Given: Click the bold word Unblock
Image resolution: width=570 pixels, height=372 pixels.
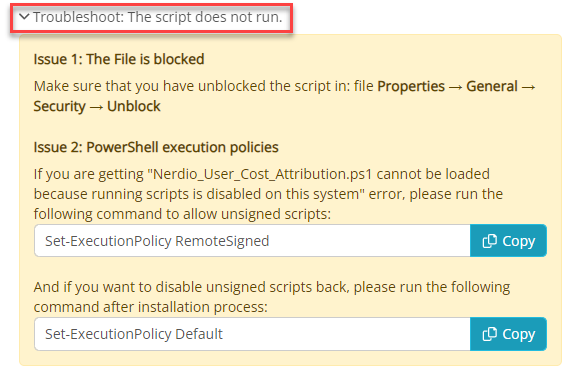Looking at the screenshot, I should [x=134, y=107].
